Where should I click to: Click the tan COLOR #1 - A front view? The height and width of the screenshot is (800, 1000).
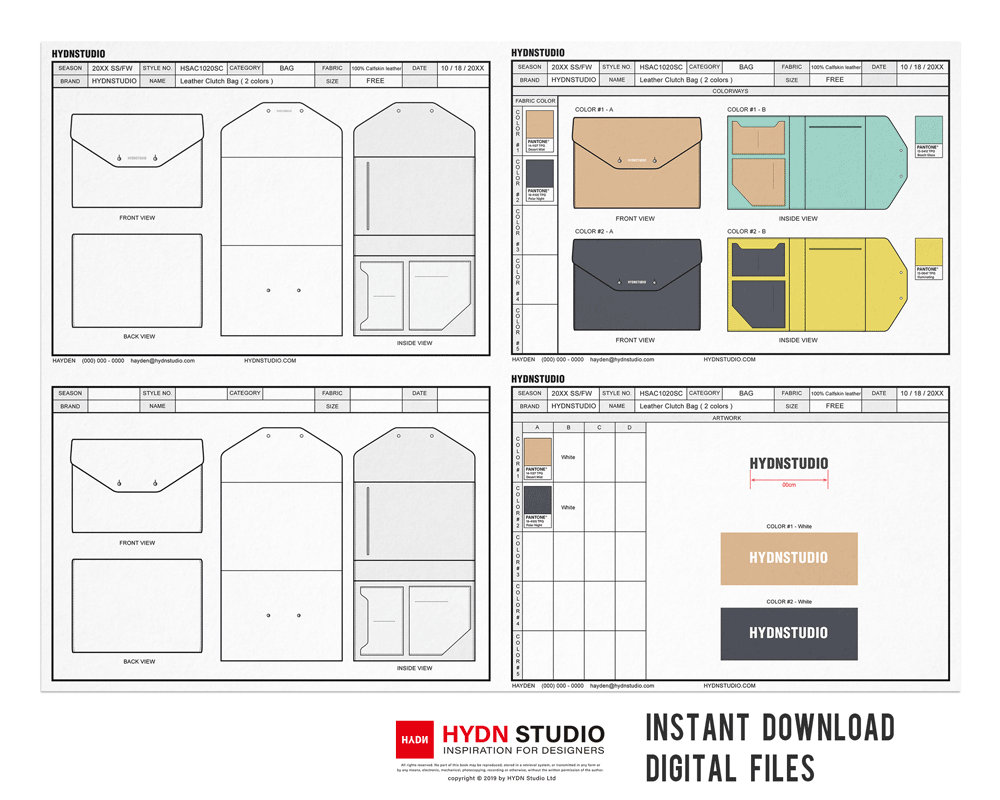636,162
